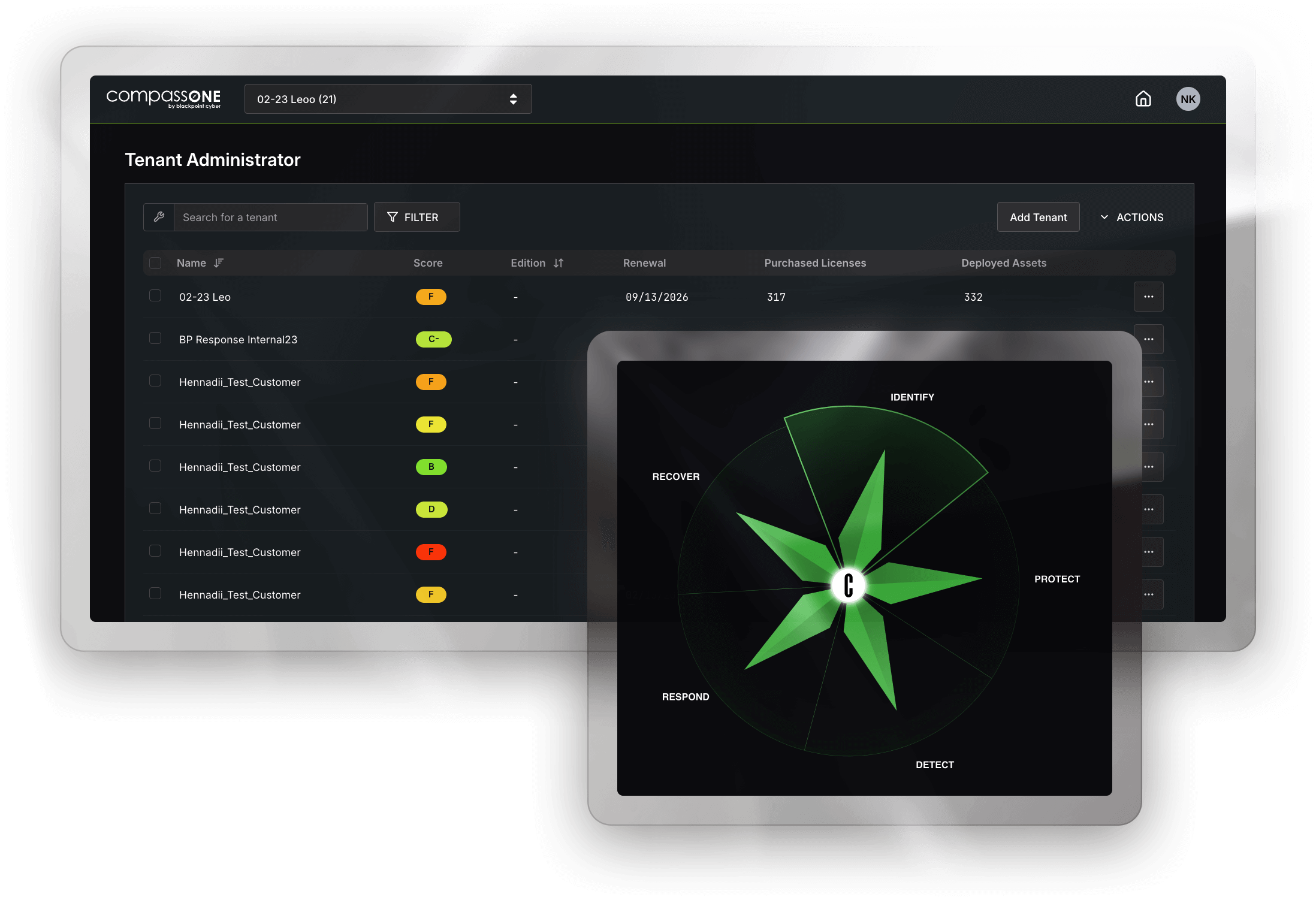Check the checkbox of the red F tenant
The height and width of the screenshot is (900, 1316).
tap(155, 551)
